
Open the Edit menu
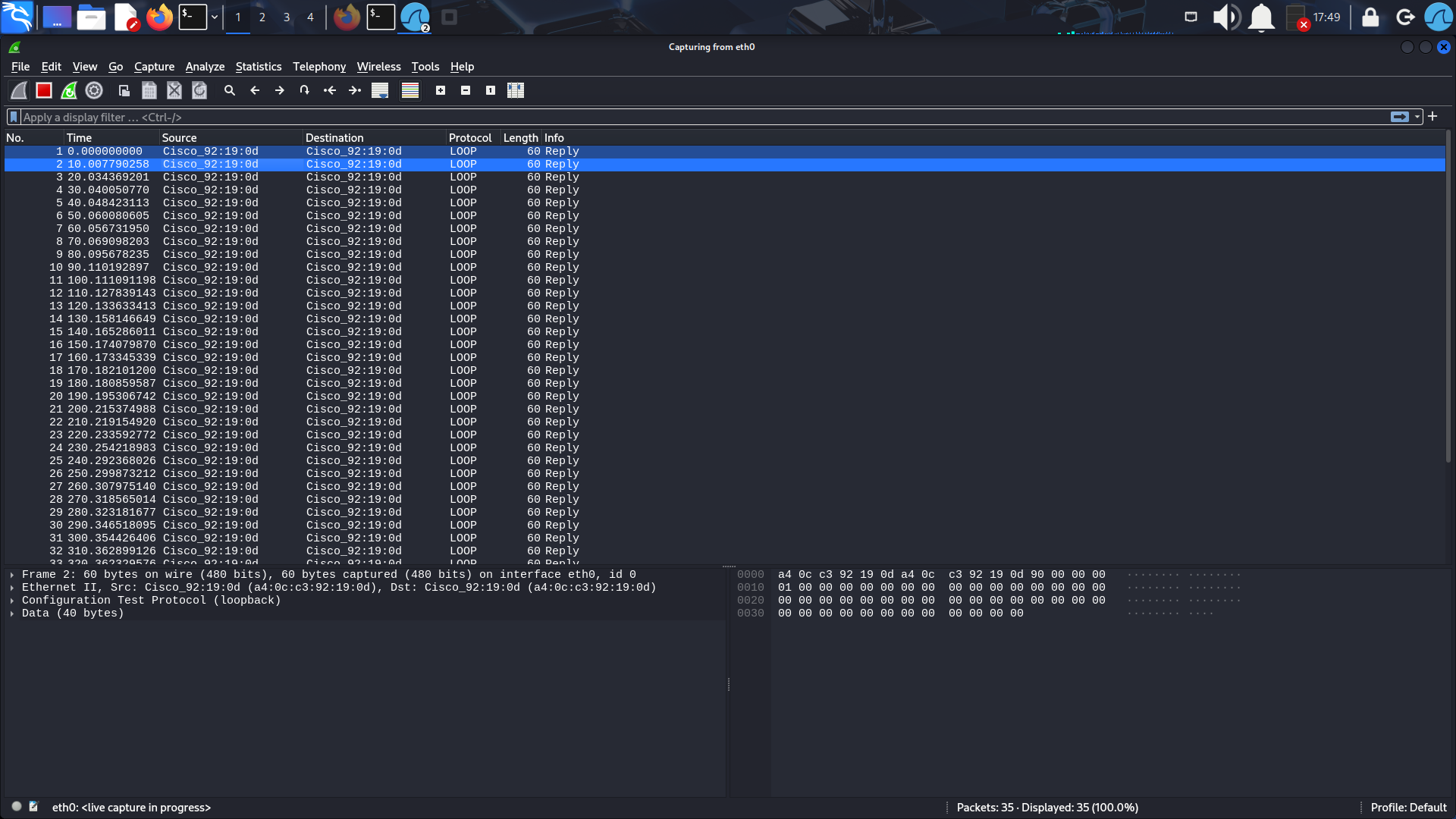tap(51, 67)
